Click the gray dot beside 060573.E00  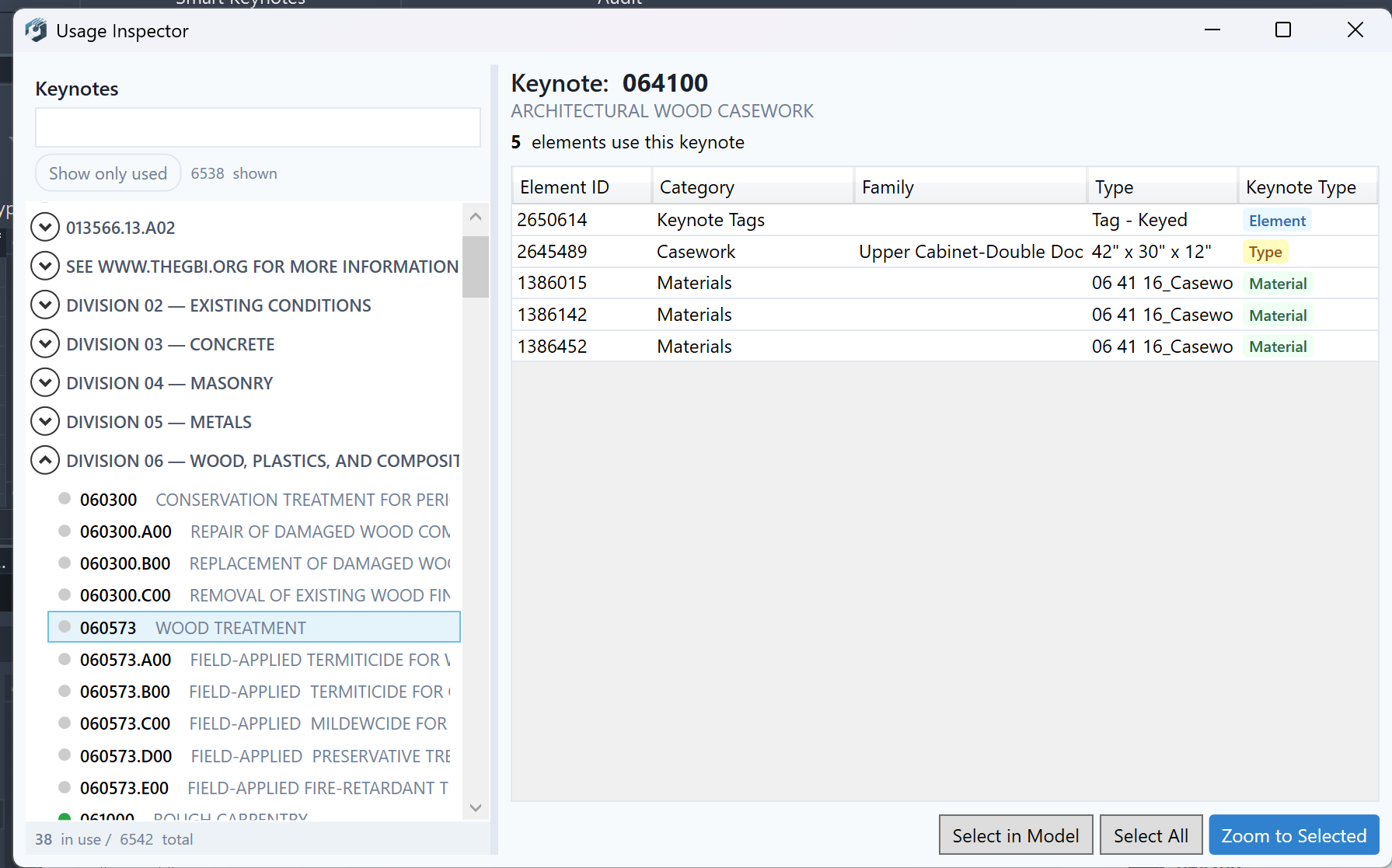pyautogui.click(x=64, y=787)
